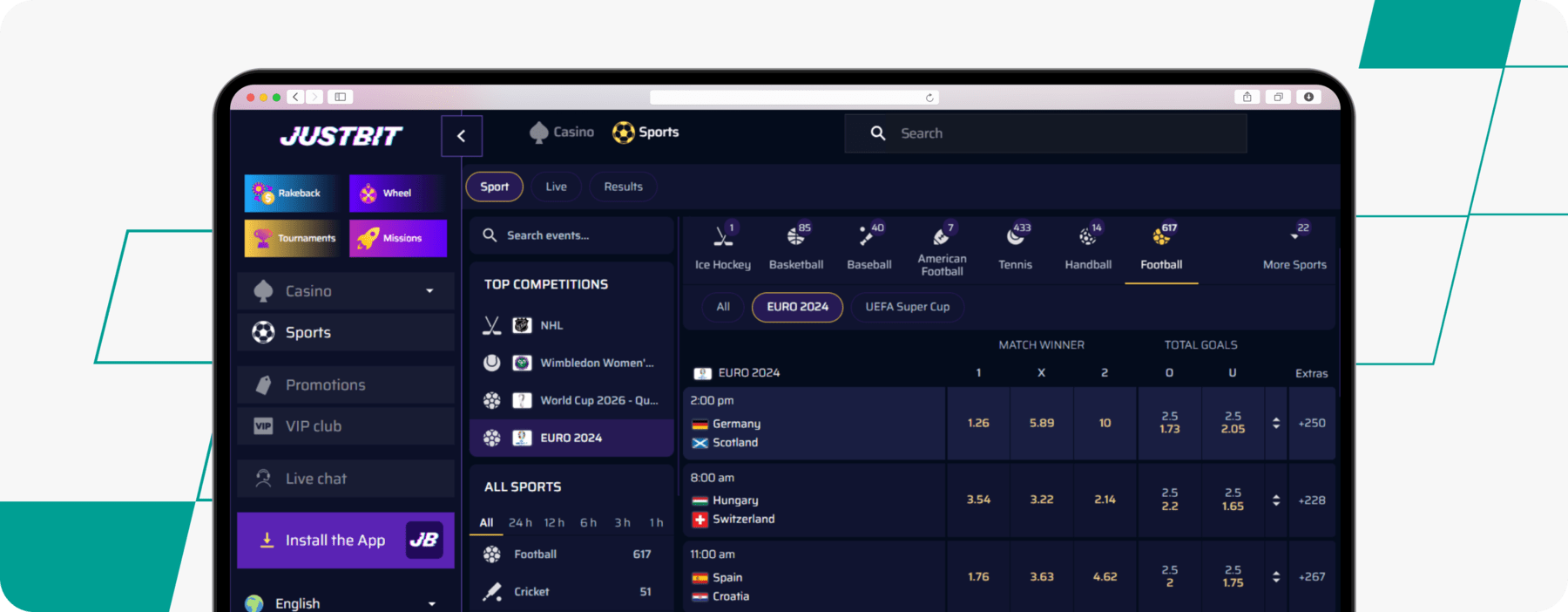
Task: Select All competitions filter chip
Action: 723,307
